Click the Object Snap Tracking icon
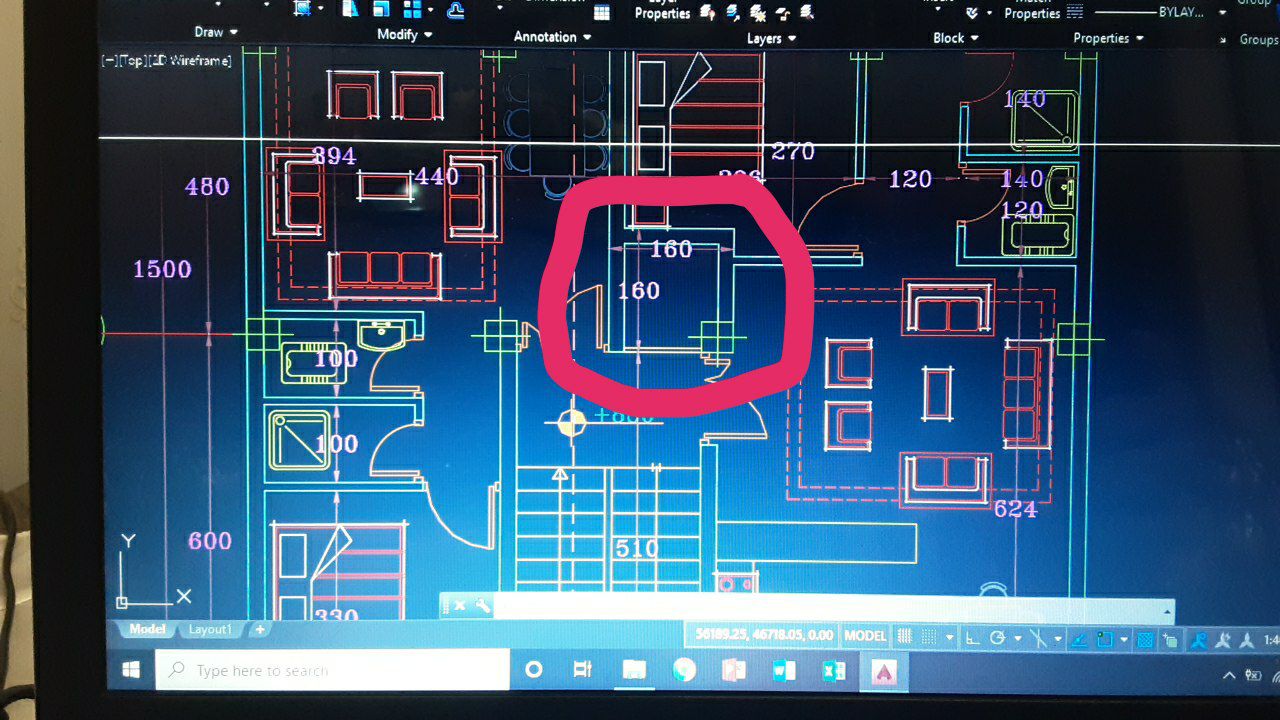 coord(1080,638)
